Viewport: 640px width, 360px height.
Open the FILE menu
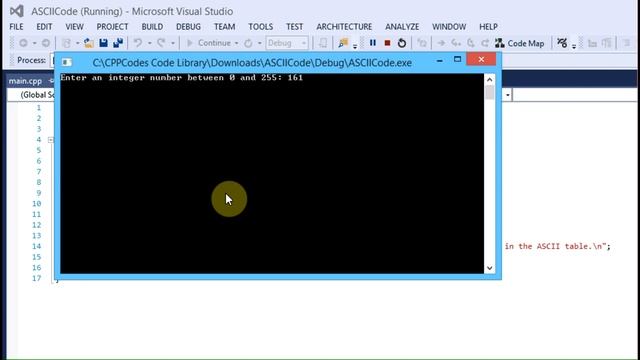point(16,27)
